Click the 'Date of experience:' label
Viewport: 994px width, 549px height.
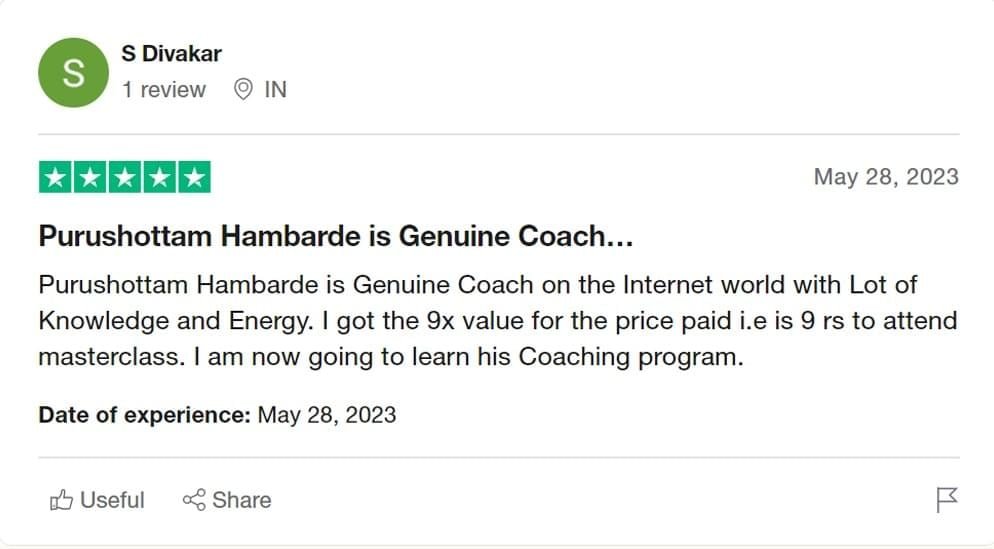(145, 415)
